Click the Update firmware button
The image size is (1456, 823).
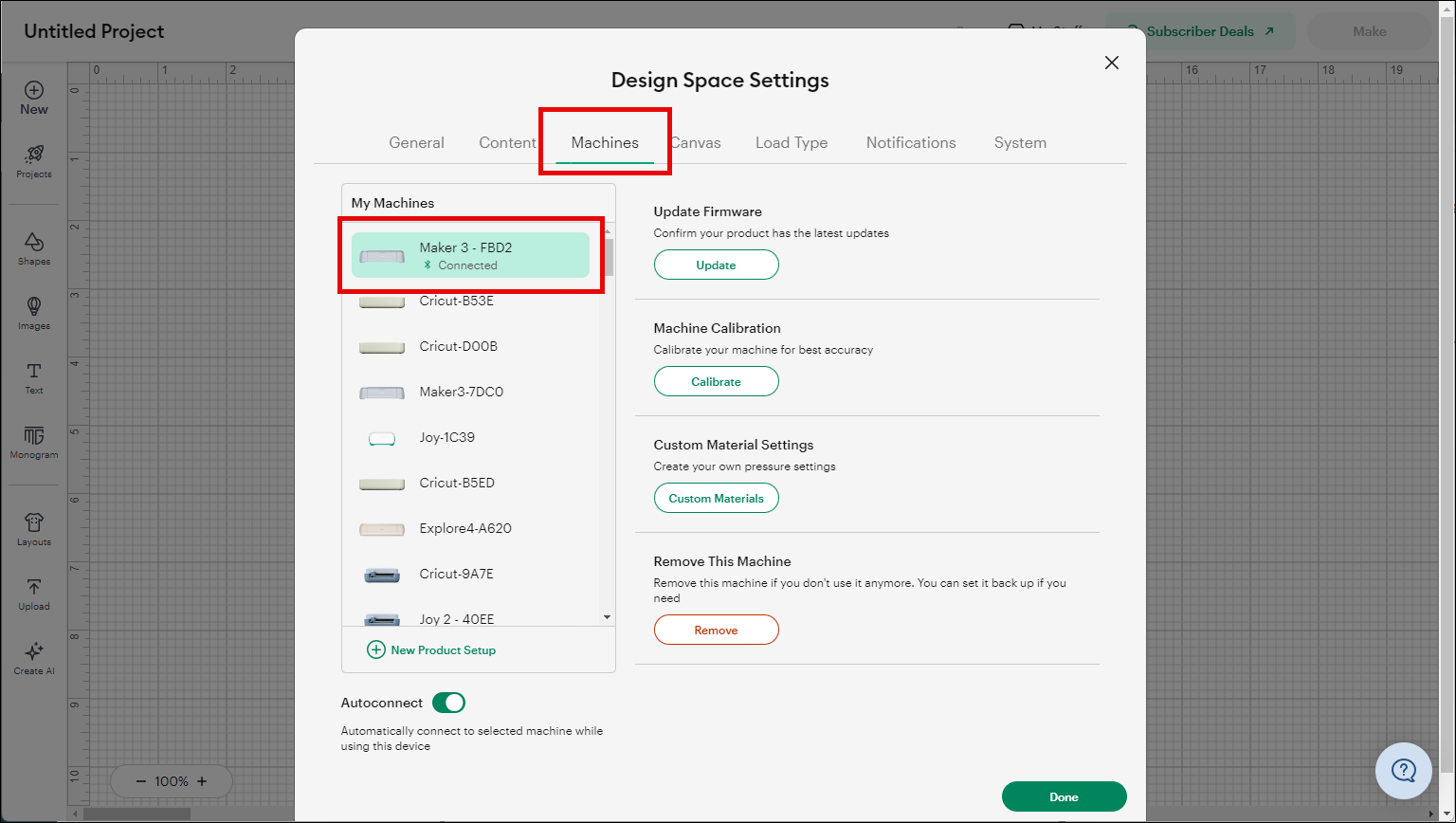point(716,265)
